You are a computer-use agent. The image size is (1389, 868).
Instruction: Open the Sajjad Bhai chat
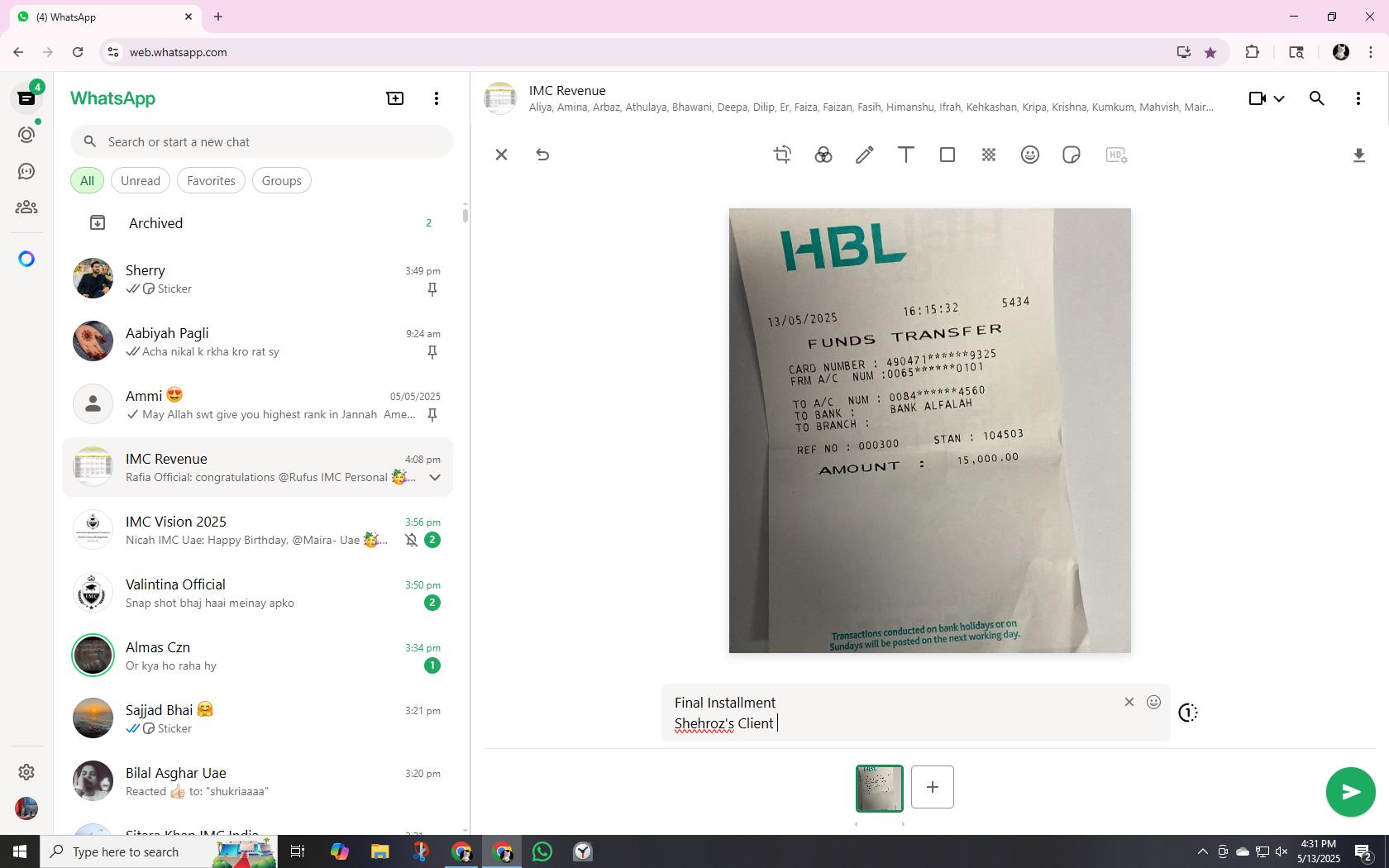(x=258, y=719)
